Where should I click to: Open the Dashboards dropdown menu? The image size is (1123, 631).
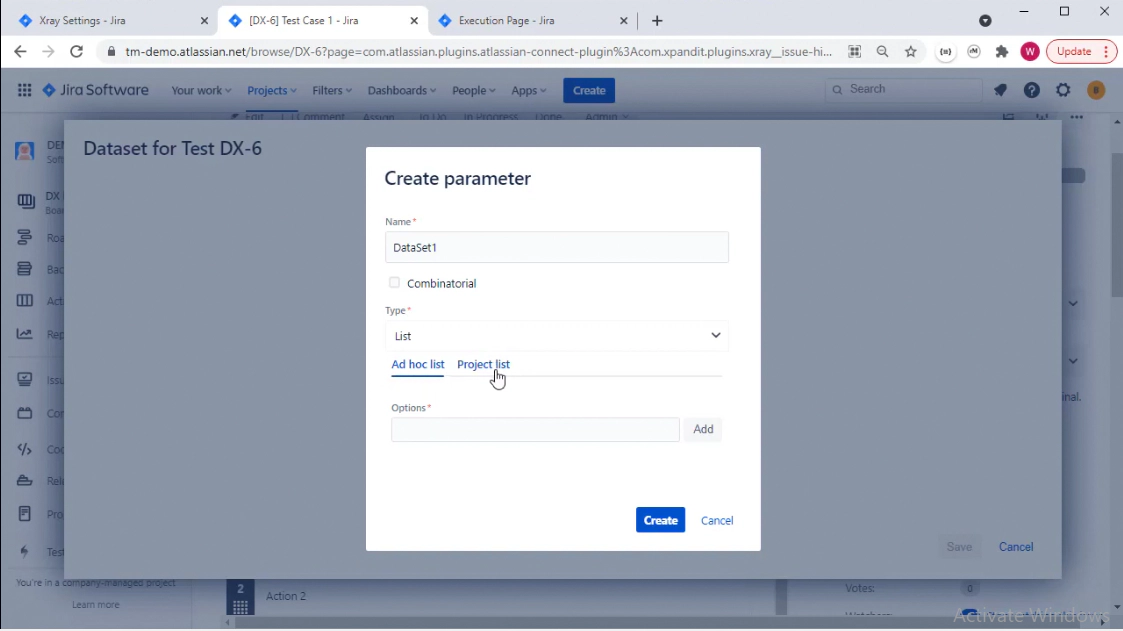398,90
